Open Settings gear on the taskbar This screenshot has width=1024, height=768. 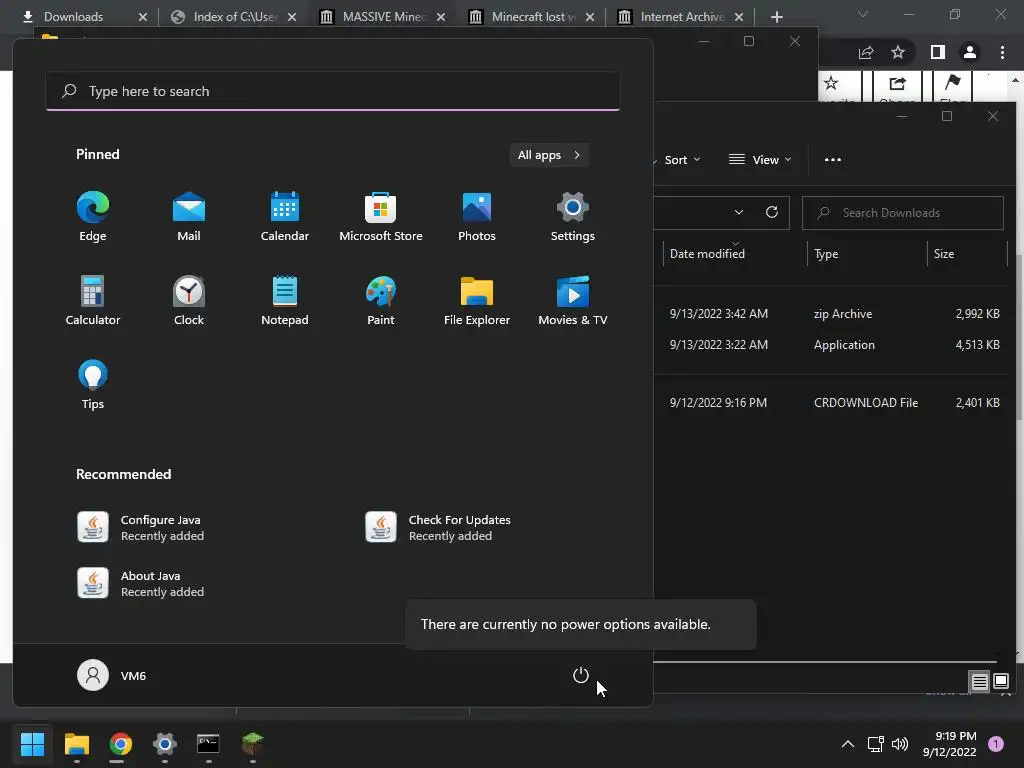click(x=165, y=743)
